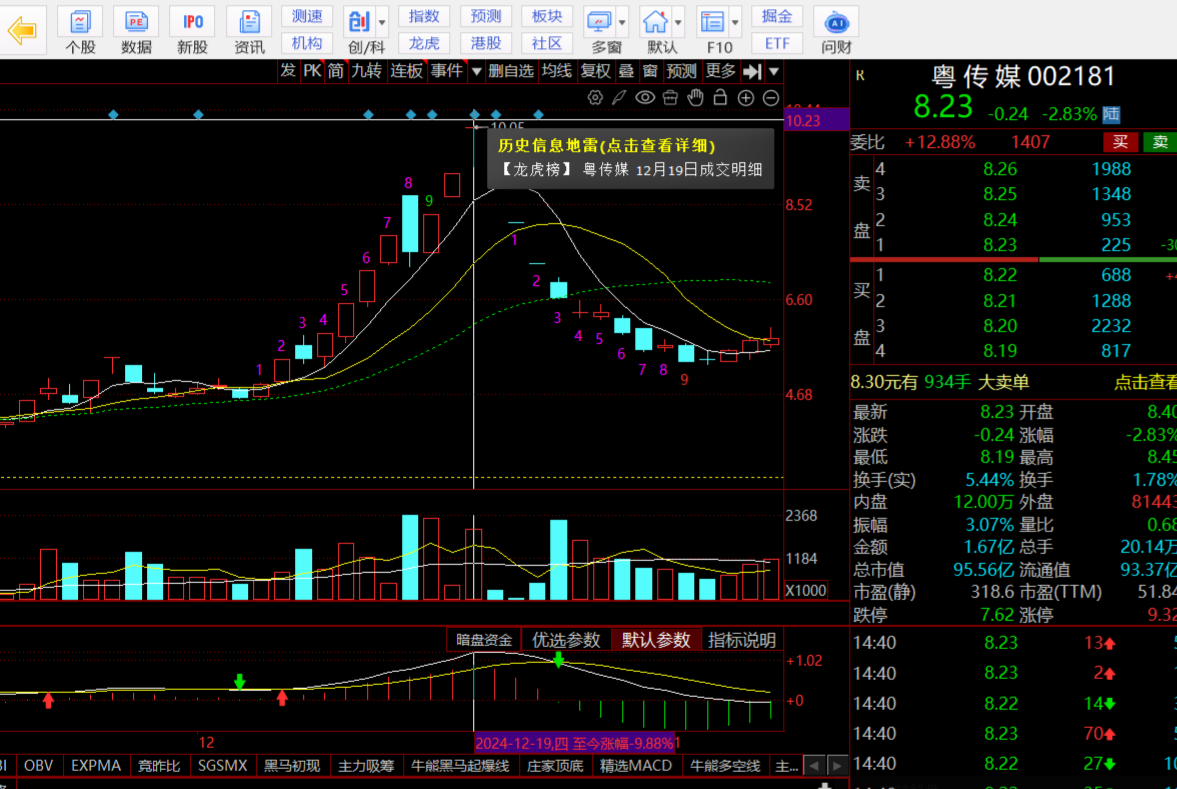Open the 机构 institutions button
Image resolution: width=1177 pixels, height=789 pixels.
[306, 44]
